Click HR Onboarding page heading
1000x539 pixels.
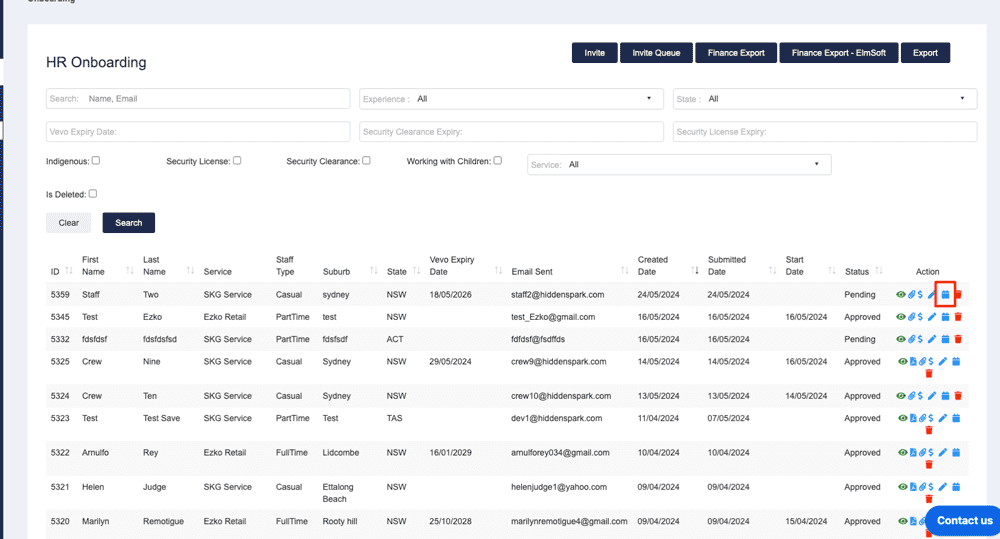pos(96,63)
